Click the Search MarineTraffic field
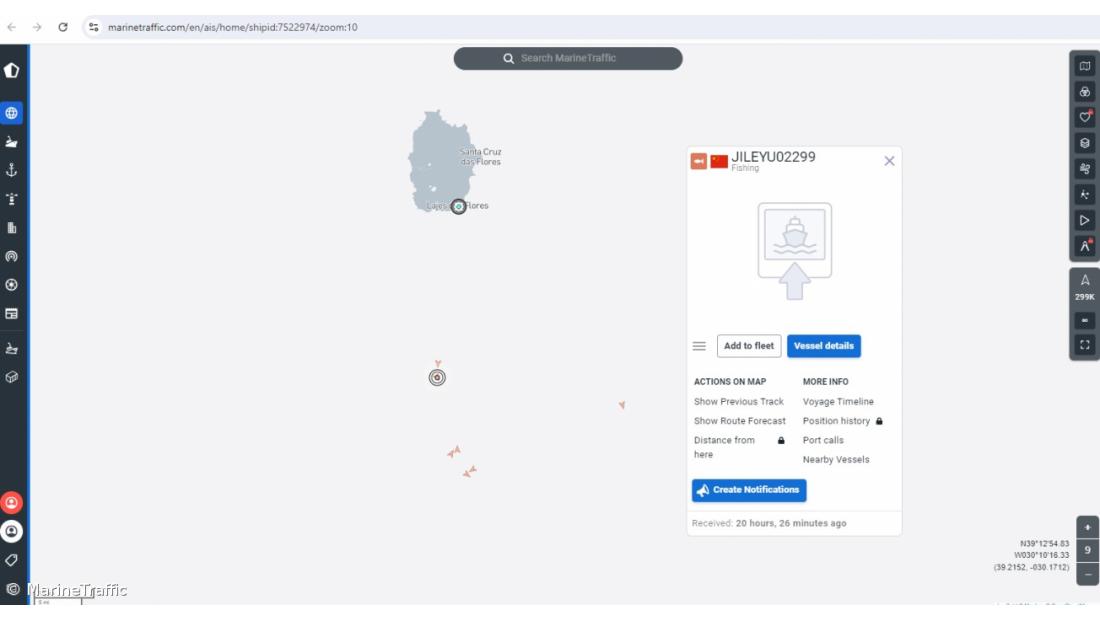Screen dimensions: 1100x620 point(568,59)
